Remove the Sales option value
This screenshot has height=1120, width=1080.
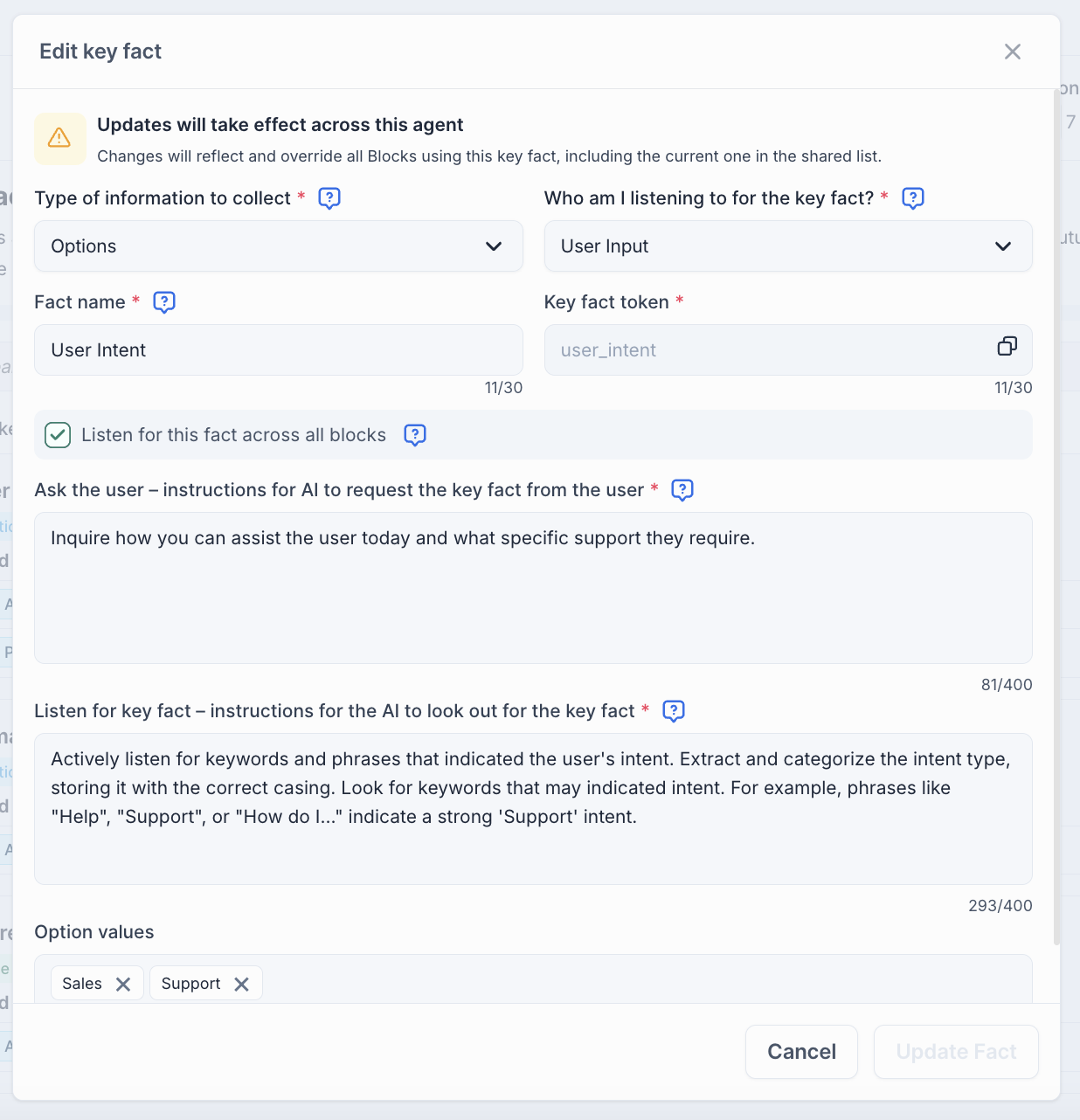[x=123, y=985]
